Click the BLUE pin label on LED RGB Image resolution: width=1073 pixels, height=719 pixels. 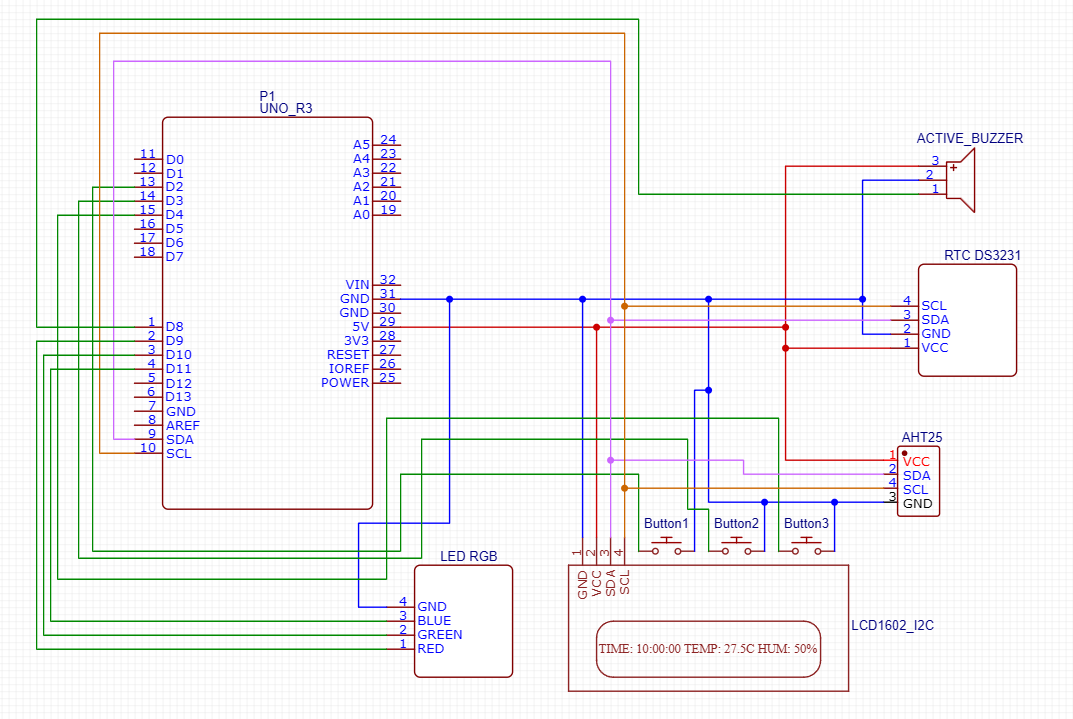(x=435, y=620)
